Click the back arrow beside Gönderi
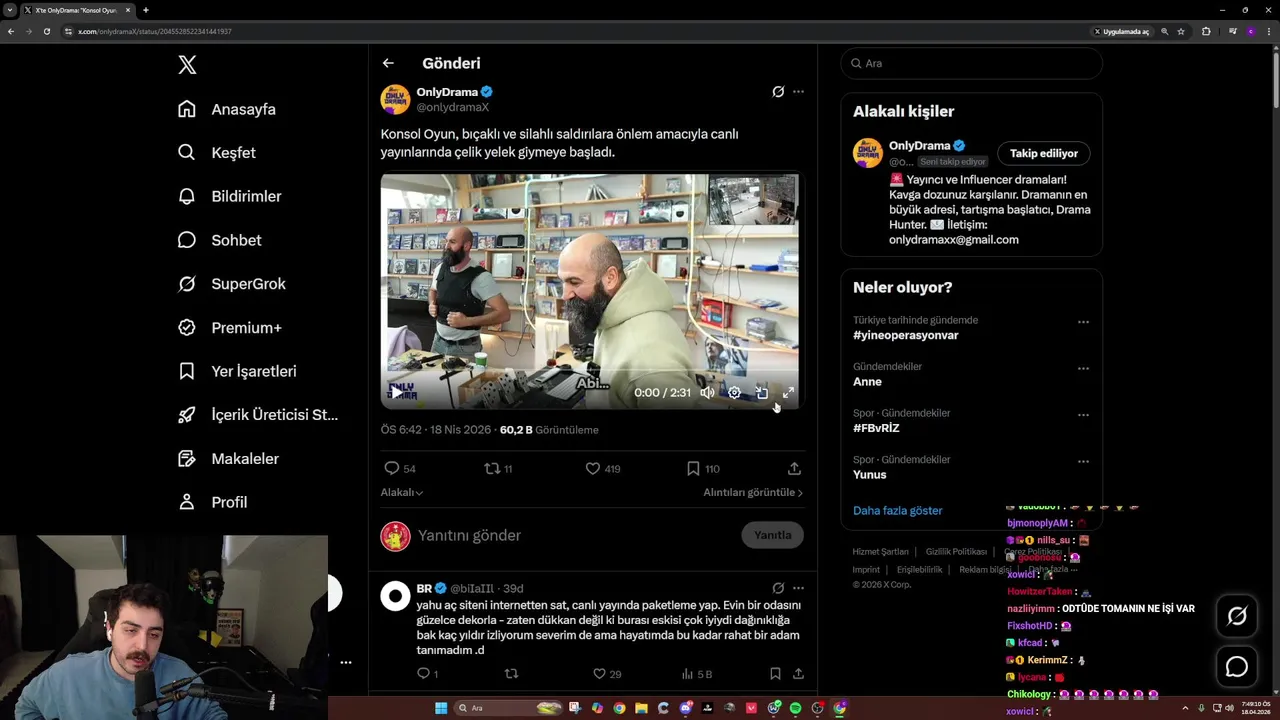 pyautogui.click(x=388, y=63)
